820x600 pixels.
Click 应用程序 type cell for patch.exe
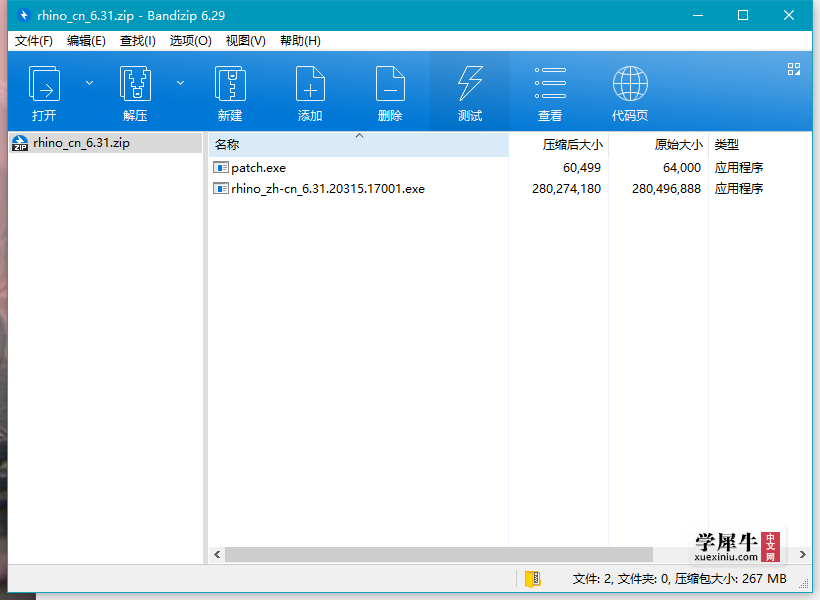(738, 168)
